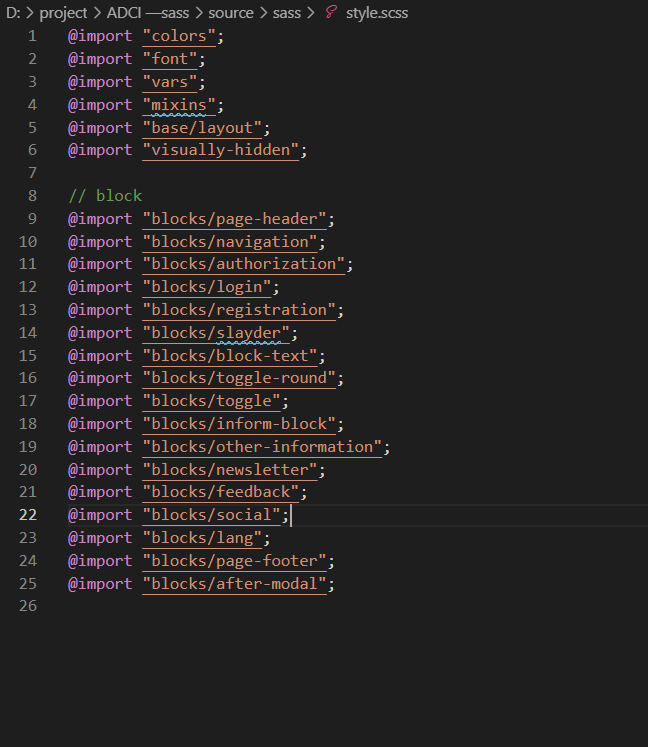Open the "blocks/newsletter" import path
Viewport: 648px width, 747px height.
tap(230, 470)
